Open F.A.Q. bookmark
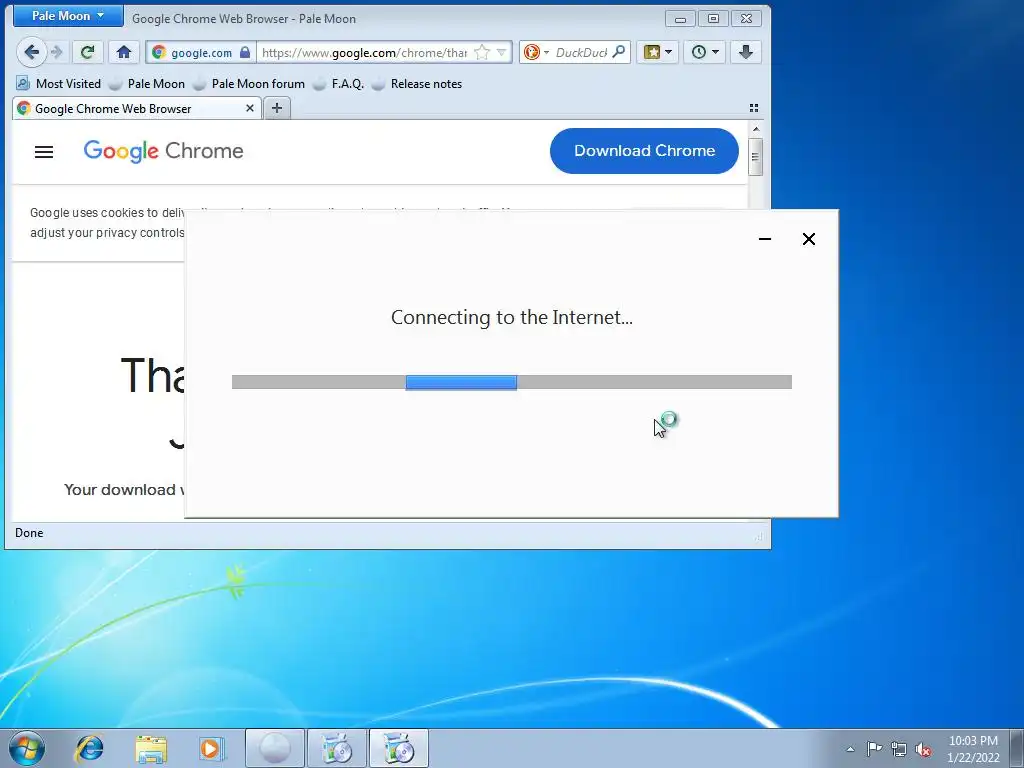 click(x=338, y=84)
